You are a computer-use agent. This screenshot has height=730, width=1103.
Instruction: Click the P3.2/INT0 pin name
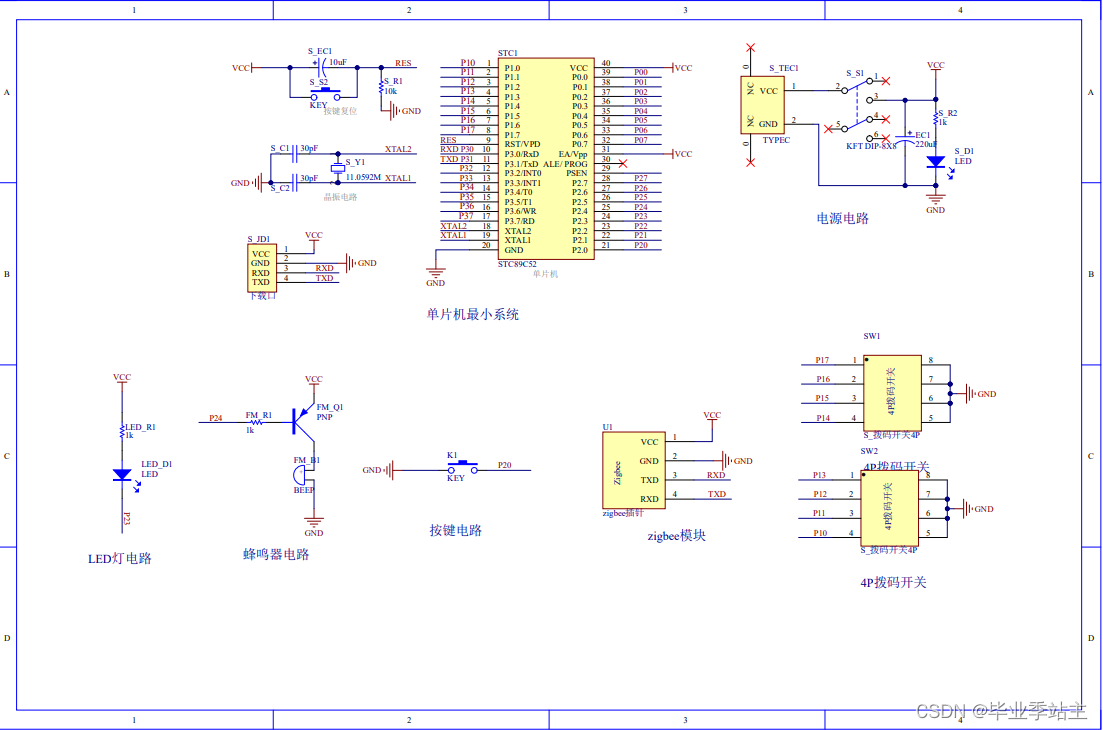click(x=523, y=173)
